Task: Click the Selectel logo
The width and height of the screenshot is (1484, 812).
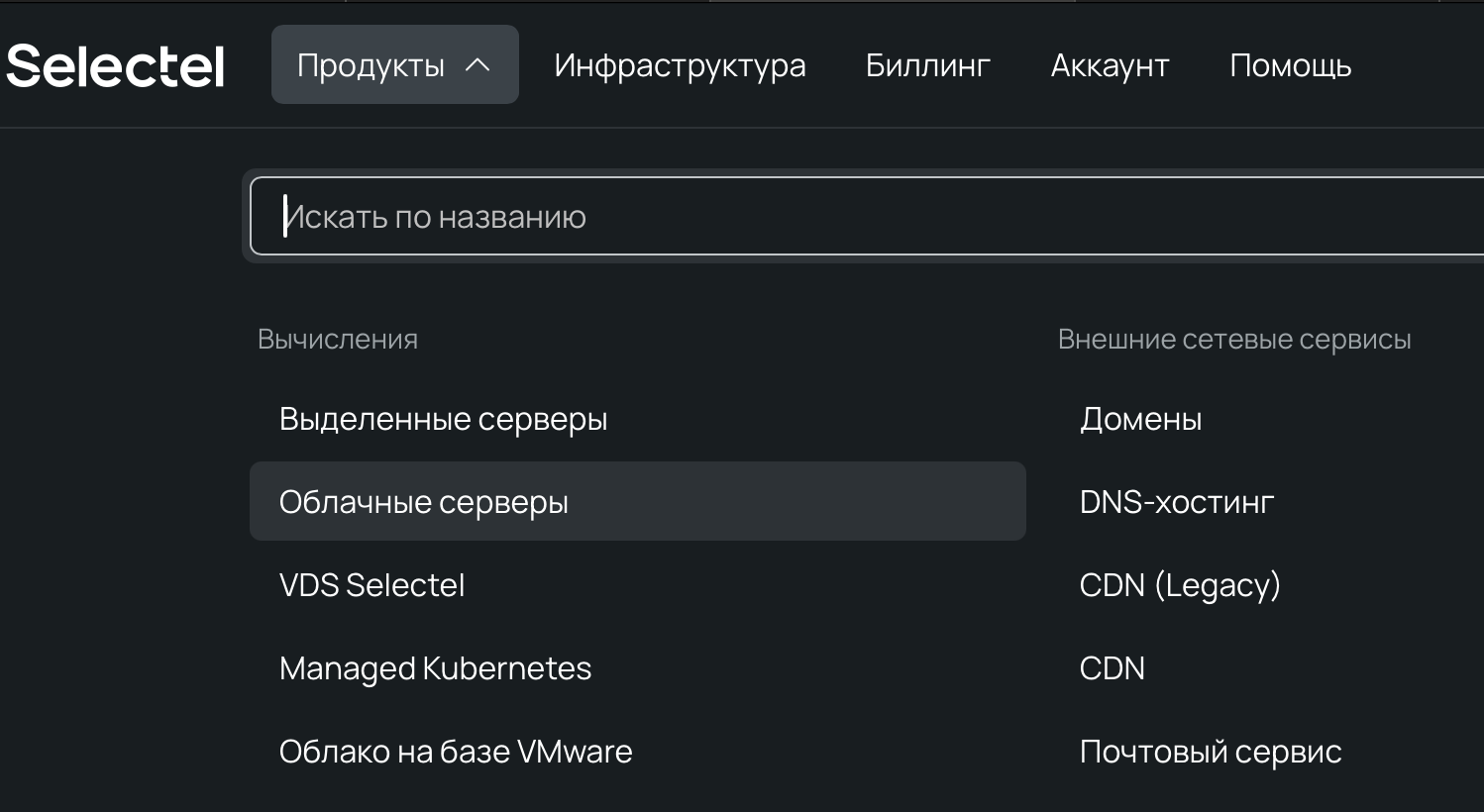Action: (115, 65)
